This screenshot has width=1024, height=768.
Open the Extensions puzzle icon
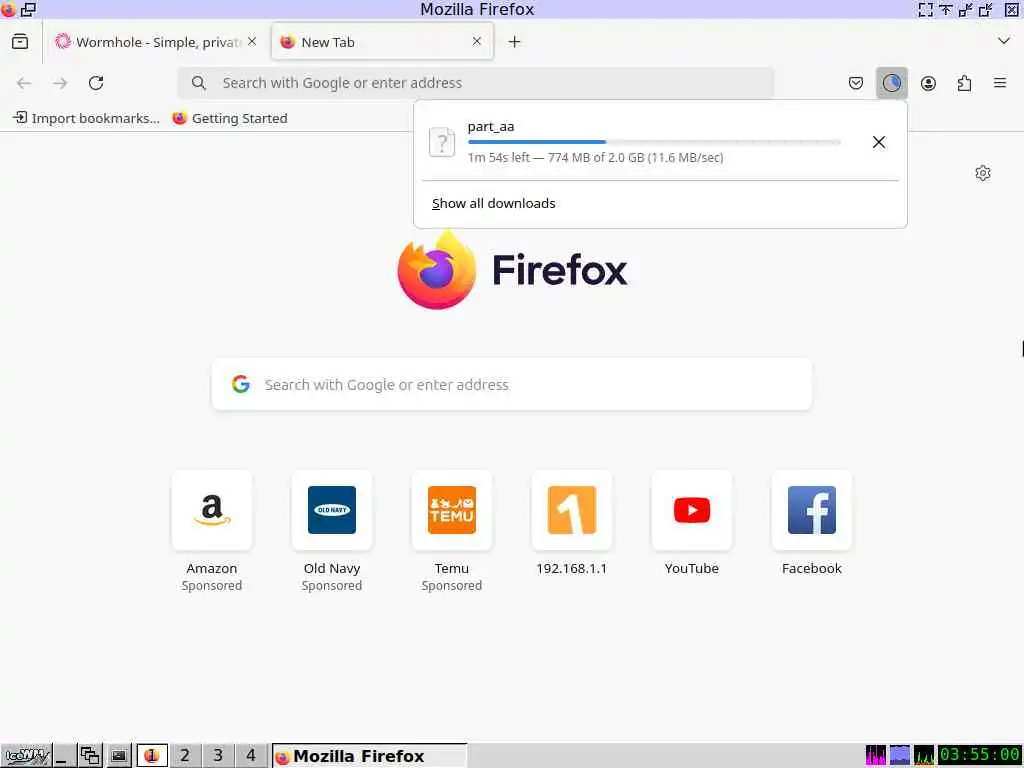tap(964, 83)
